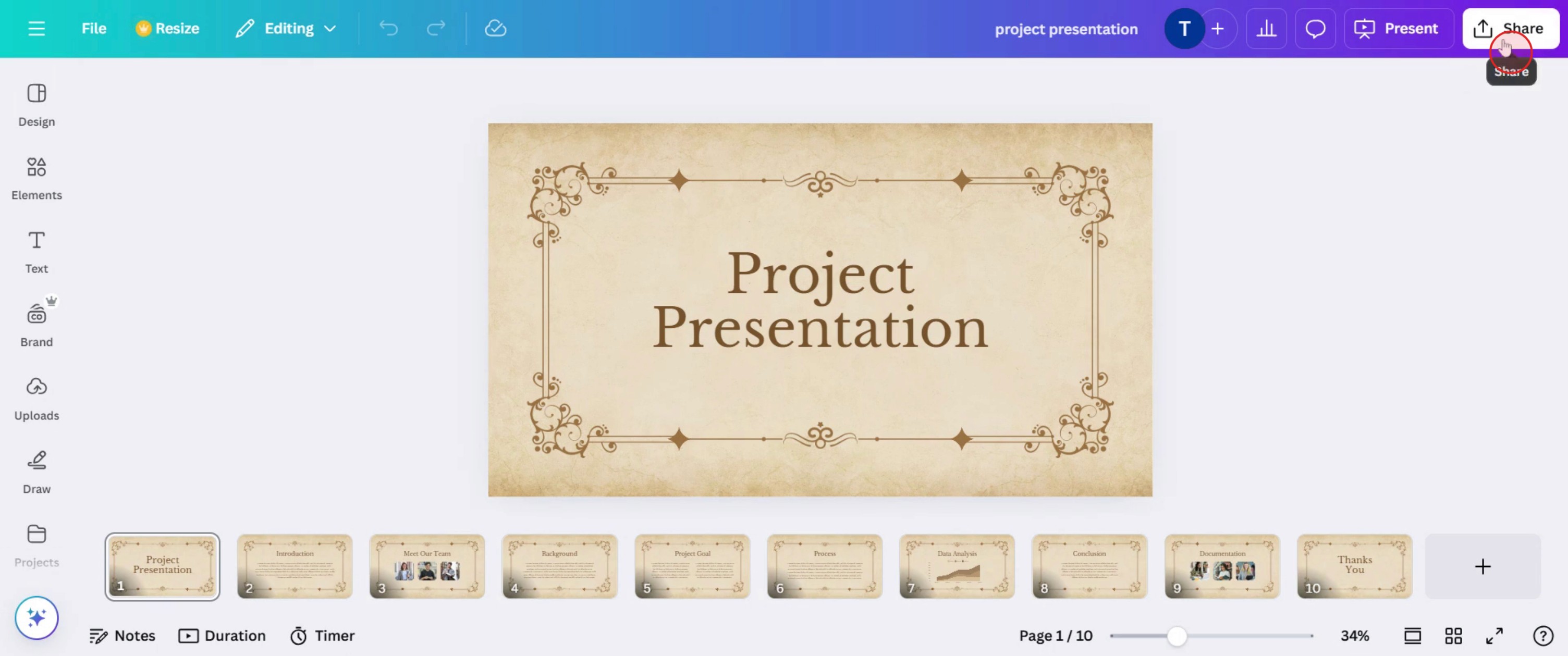Toggle grid view of pages

[1453, 636]
